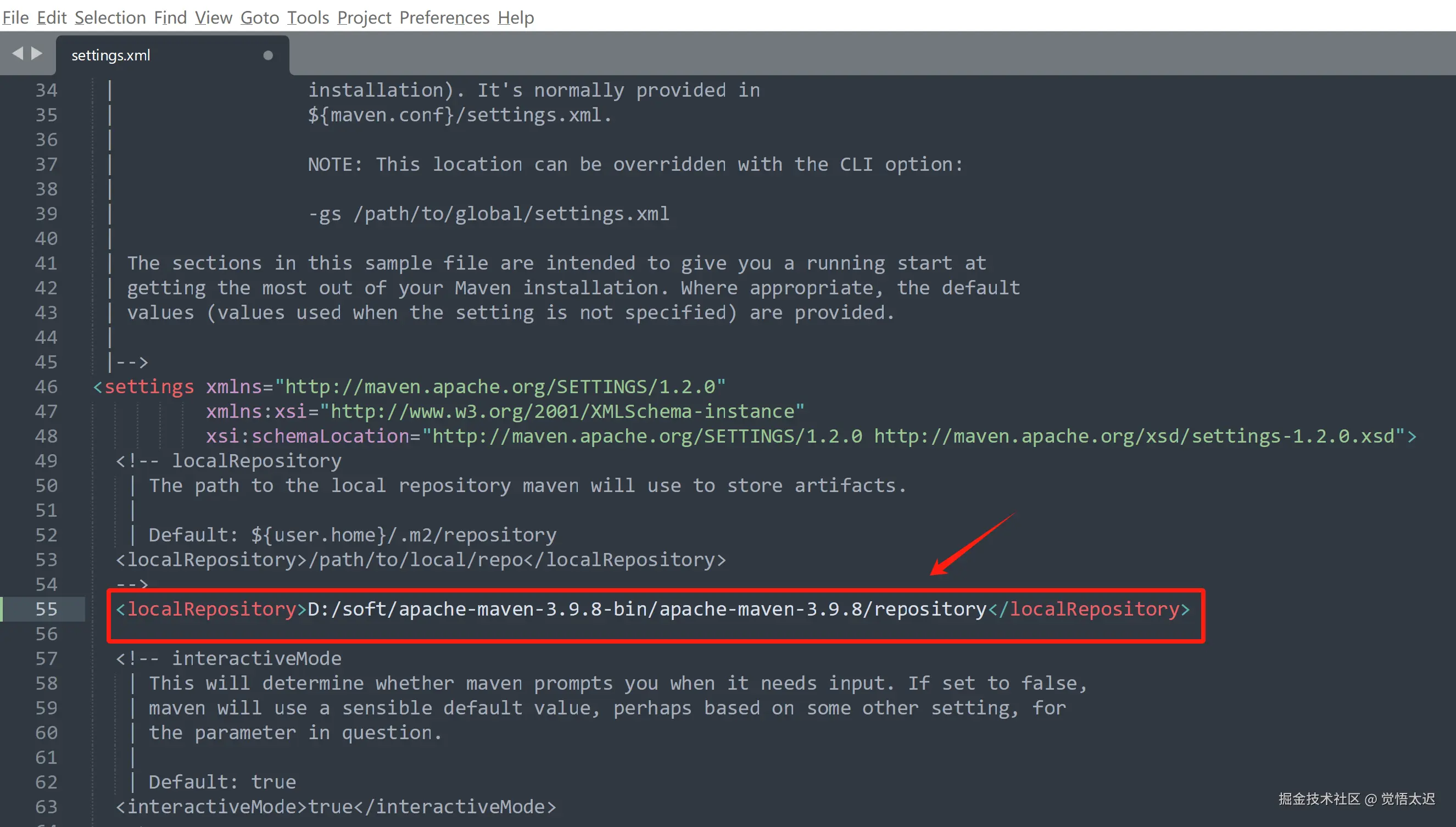Open the Help menu
Screen dimensions: 1456x827
pos(516,18)
